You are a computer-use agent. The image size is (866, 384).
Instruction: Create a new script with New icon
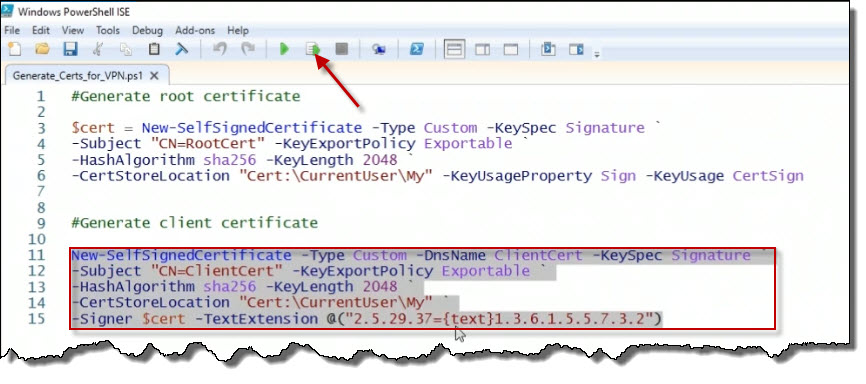[x=15, y=49]
